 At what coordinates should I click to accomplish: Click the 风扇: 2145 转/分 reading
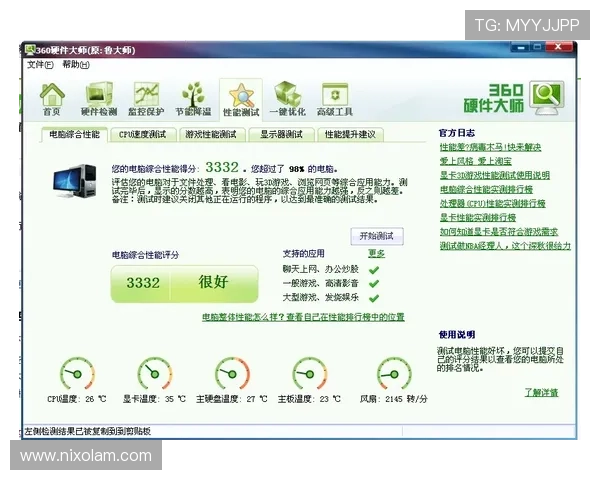click(x=393, y=399)
